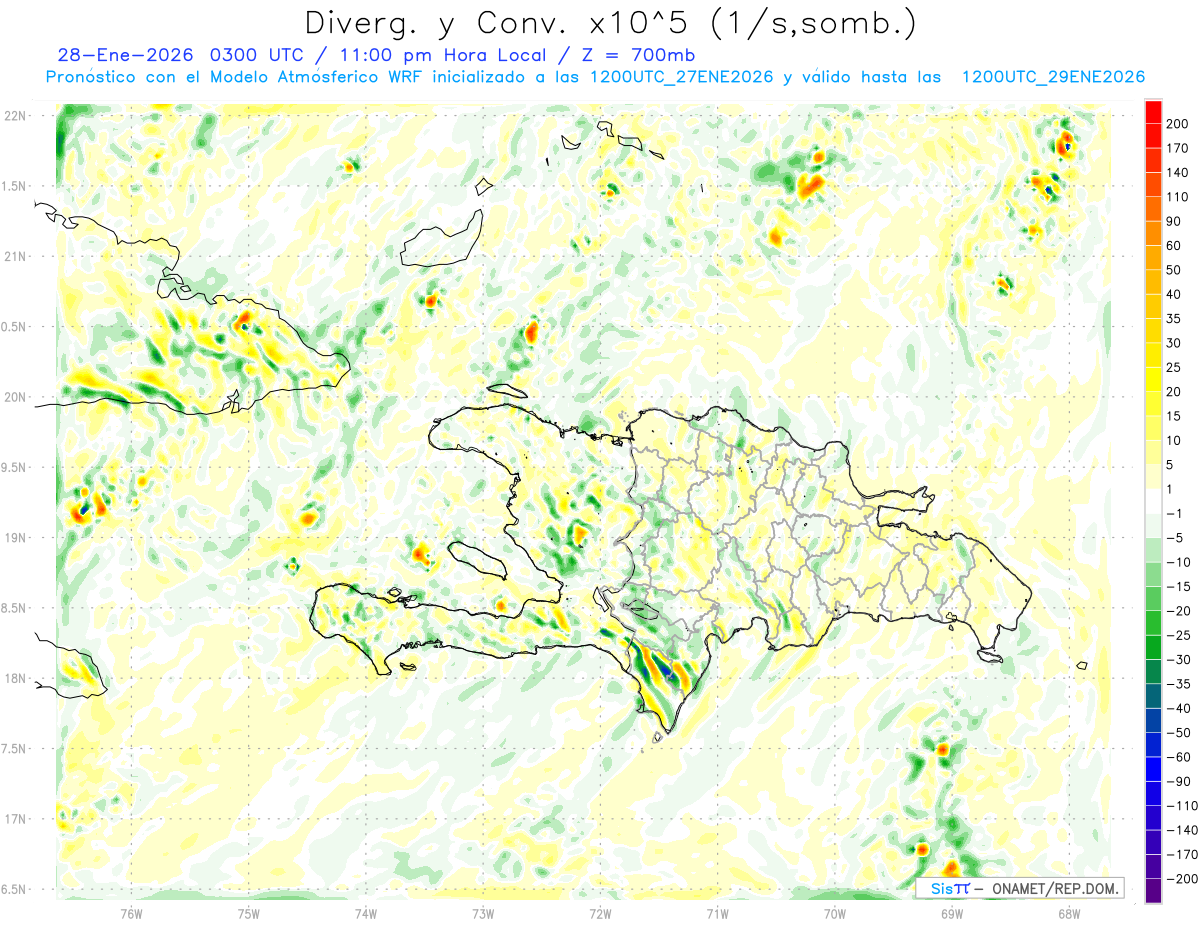Select the colorbar value '140'
Image resolution: width=1200 pixels, height=927 pixels.
(1179, 173)
